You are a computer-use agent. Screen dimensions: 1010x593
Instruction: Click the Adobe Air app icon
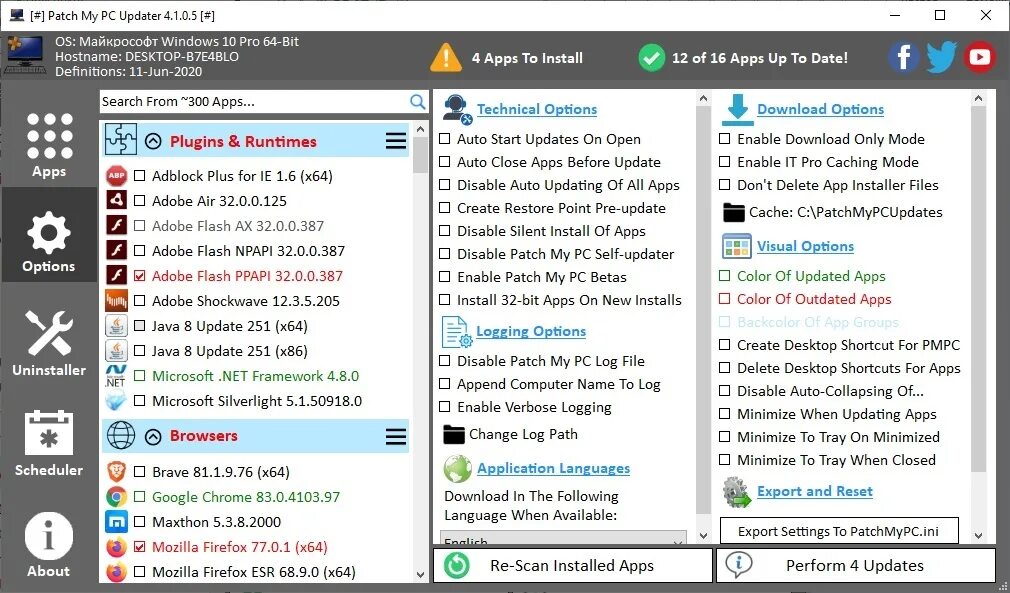click(x=117, y=201)
